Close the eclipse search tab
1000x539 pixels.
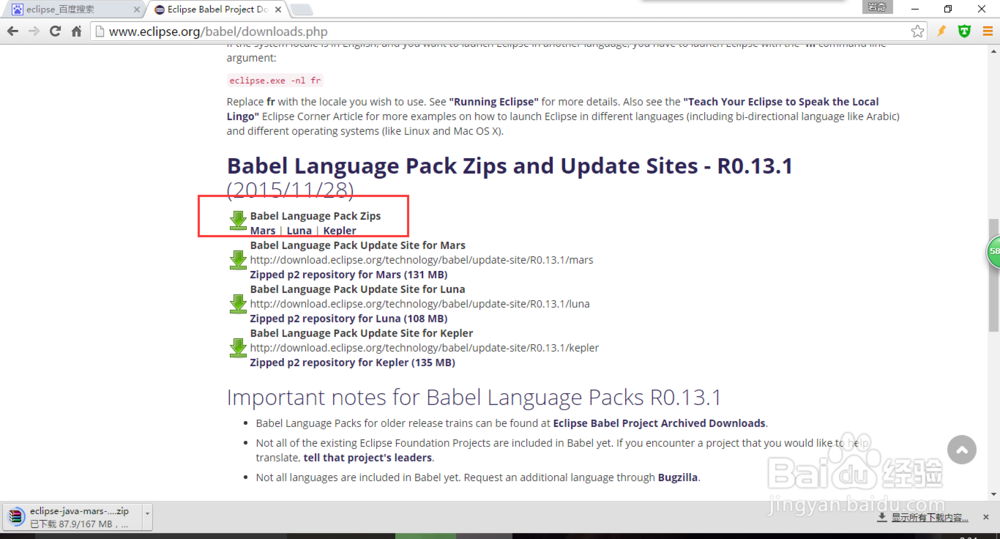136,10
